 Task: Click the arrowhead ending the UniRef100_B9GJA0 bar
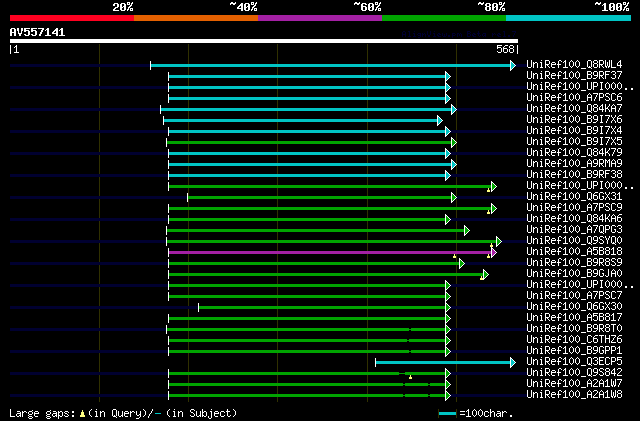pos(486,274)
